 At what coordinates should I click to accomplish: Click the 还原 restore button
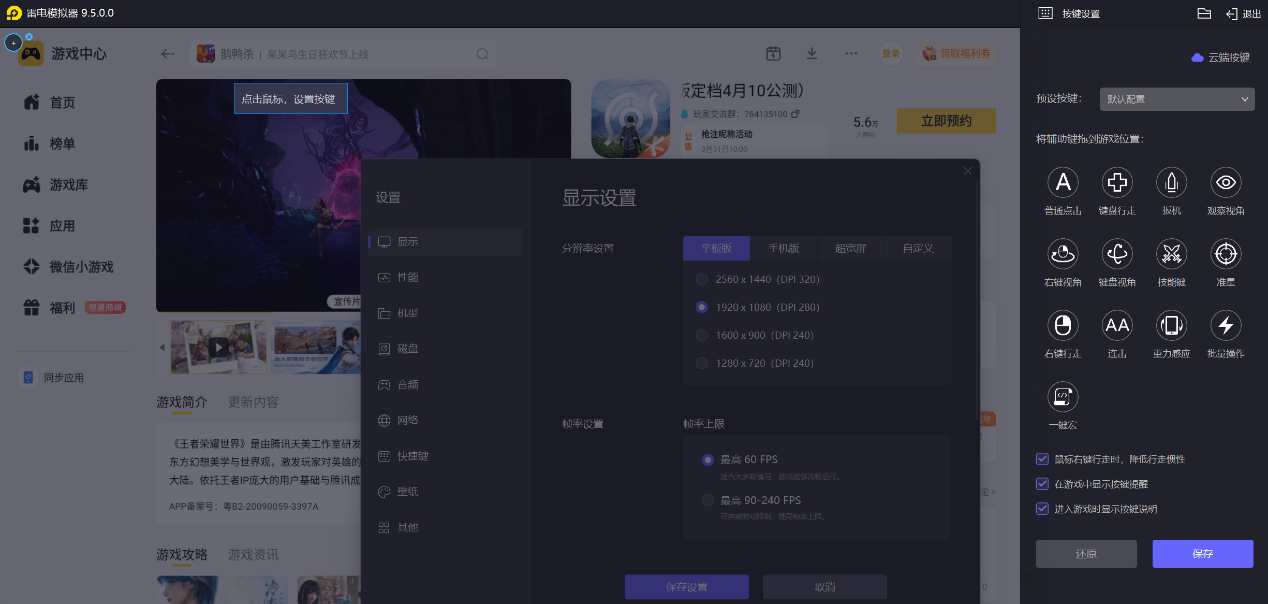1086,554
